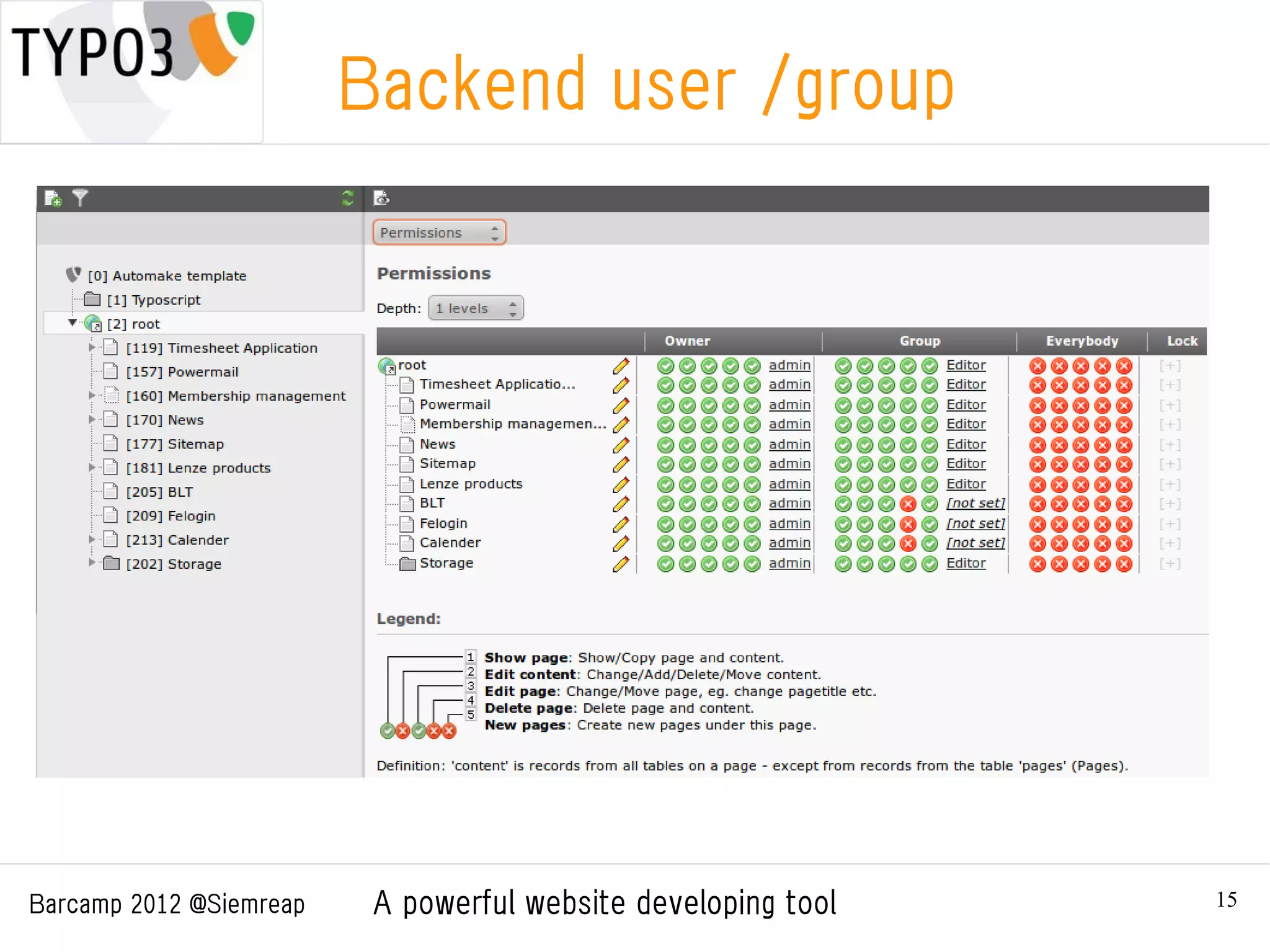Click [not set] group link for BLT
The height and width of the screenshot is (952, 1270).
[x=975, y=504]
